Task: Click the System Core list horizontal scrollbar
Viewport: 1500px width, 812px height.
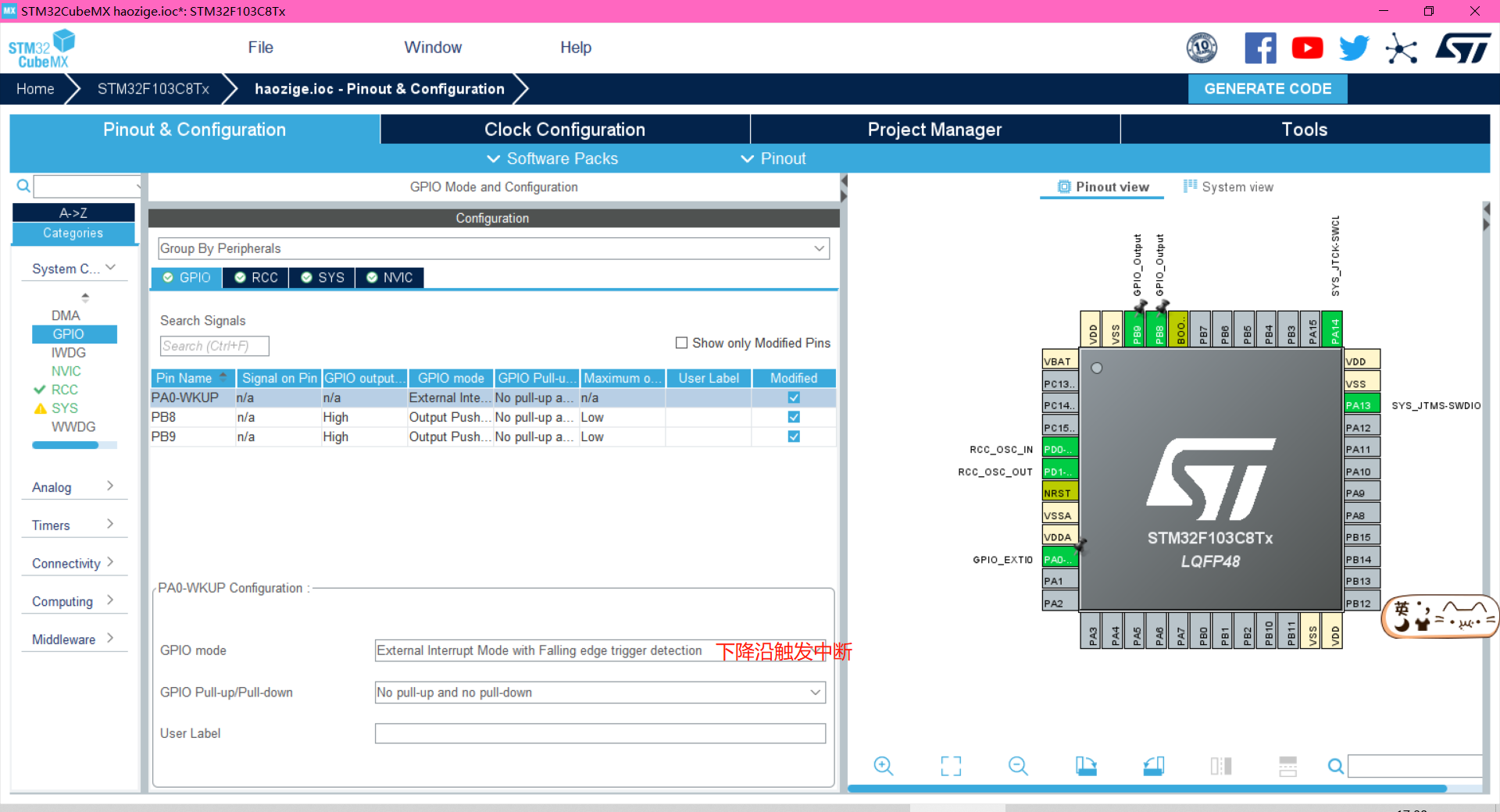Action: 66,445
